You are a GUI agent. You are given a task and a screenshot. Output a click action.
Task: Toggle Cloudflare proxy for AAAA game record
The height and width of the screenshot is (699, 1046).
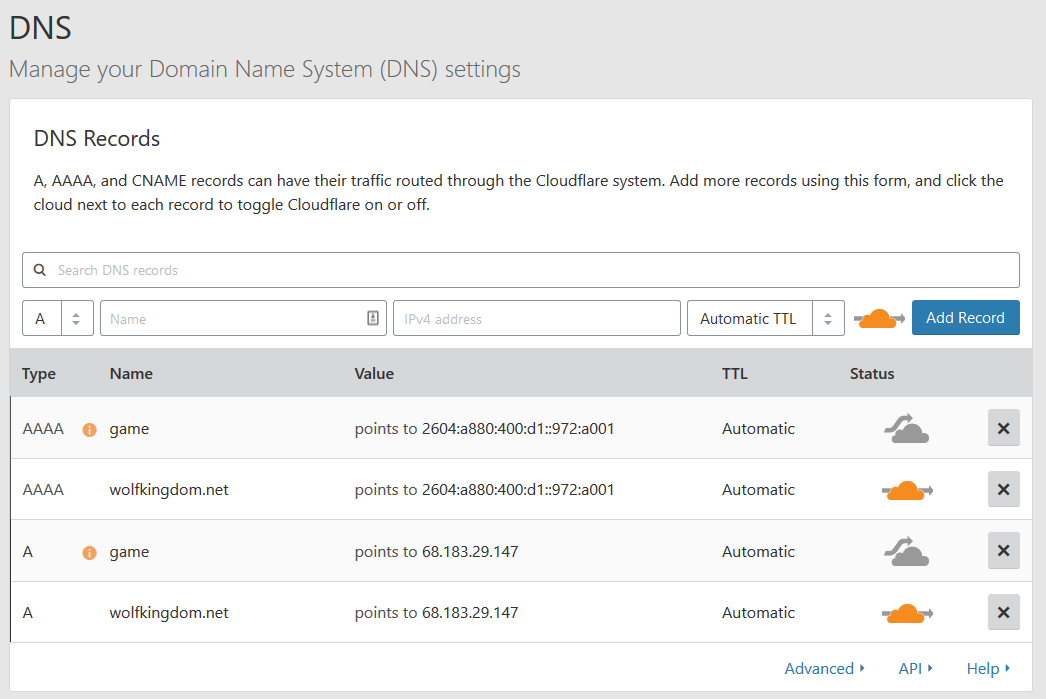click(x=906, y=429)
